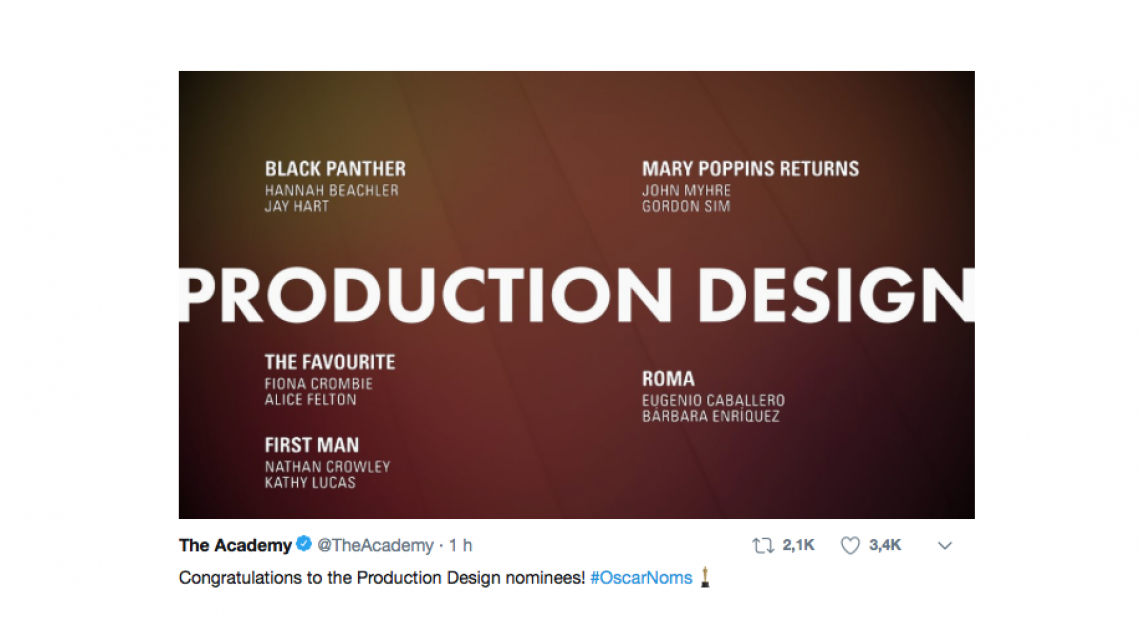The height and width of the screenshot is (641, 1140).
Task: Like the tweet with the heart icon
Action: click(850, 546)
